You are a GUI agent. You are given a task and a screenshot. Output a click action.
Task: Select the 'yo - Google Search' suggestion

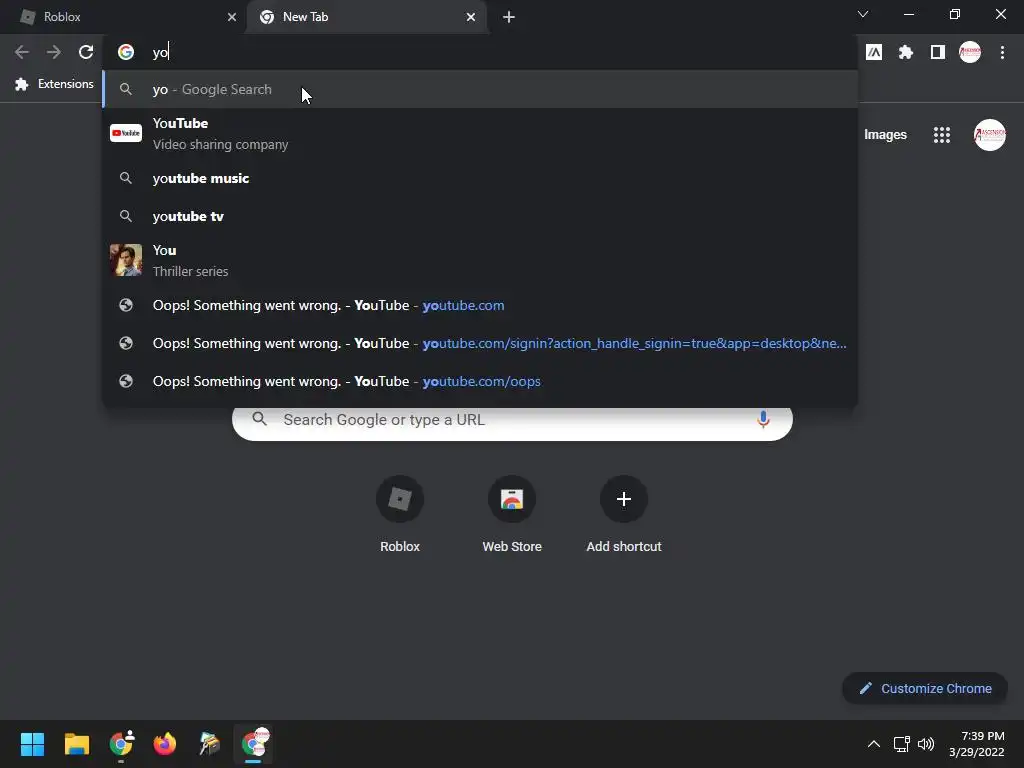(x=480, y=89)
